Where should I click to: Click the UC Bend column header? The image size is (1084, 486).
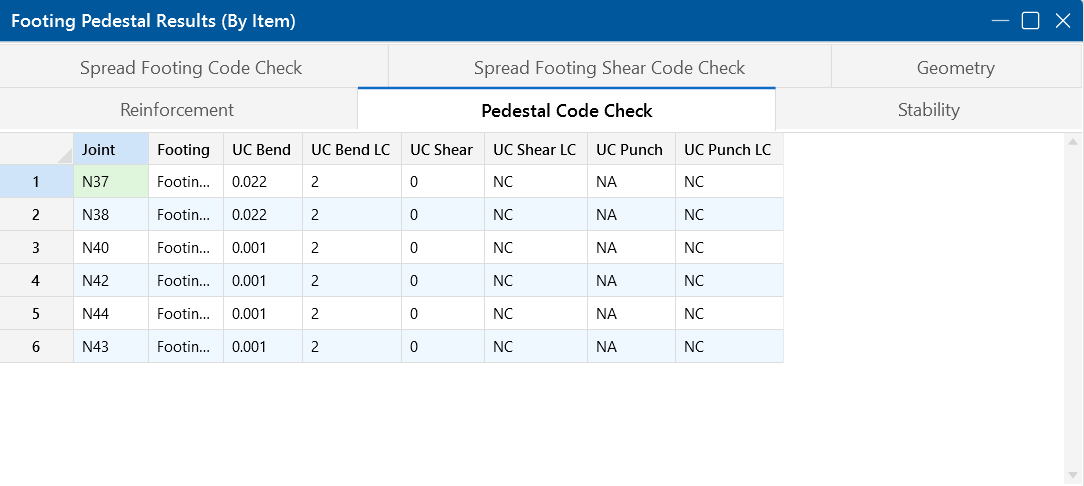point(261,150)
